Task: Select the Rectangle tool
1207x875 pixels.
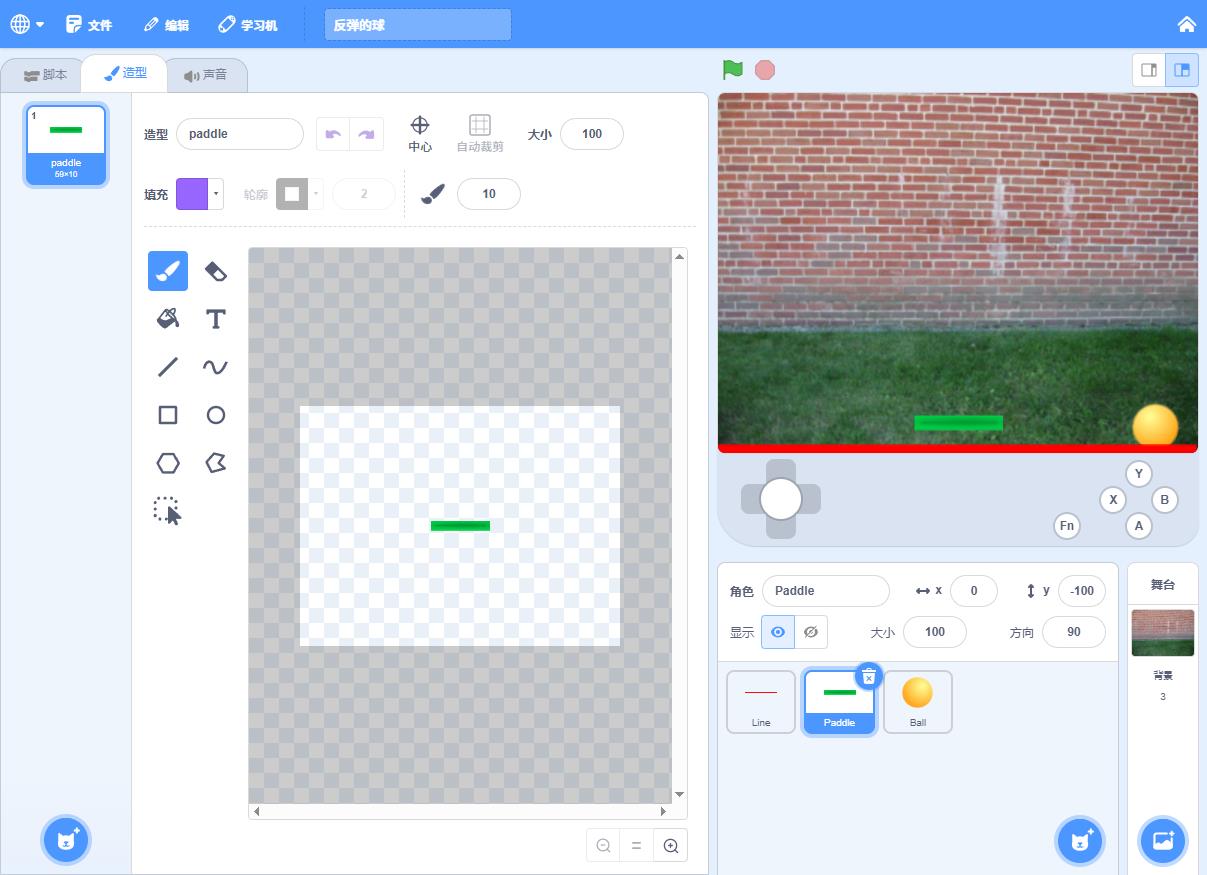Action: (168, 415)
